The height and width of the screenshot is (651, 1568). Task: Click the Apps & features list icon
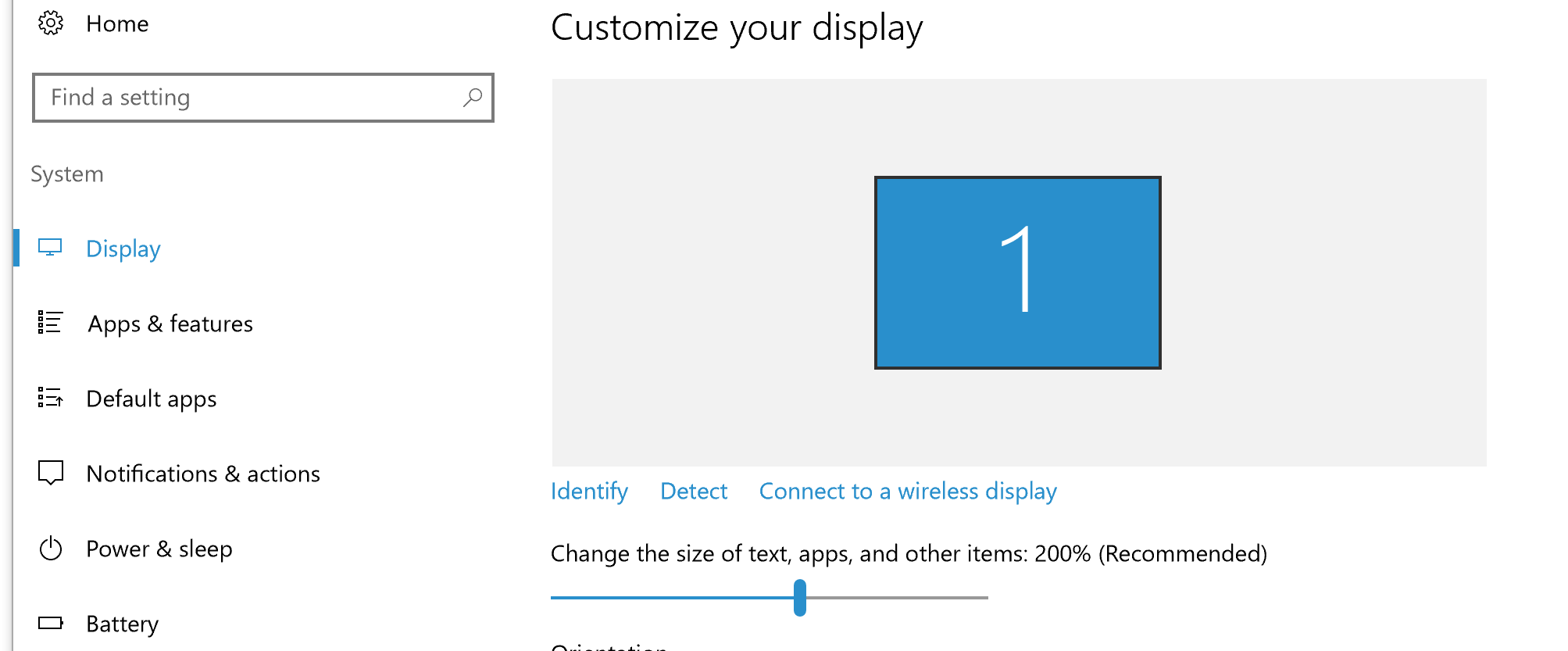click(x=50, y=323)
